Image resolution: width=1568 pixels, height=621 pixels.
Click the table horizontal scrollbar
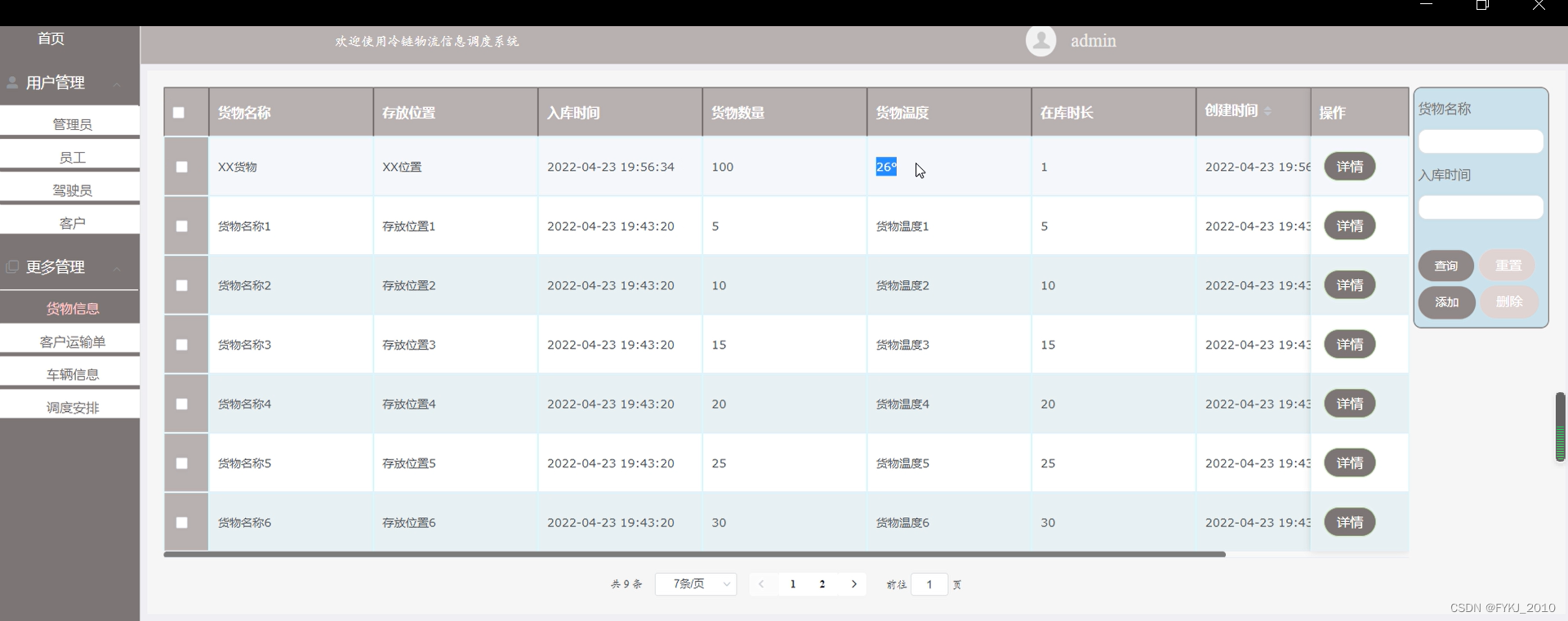pos(694,554)
